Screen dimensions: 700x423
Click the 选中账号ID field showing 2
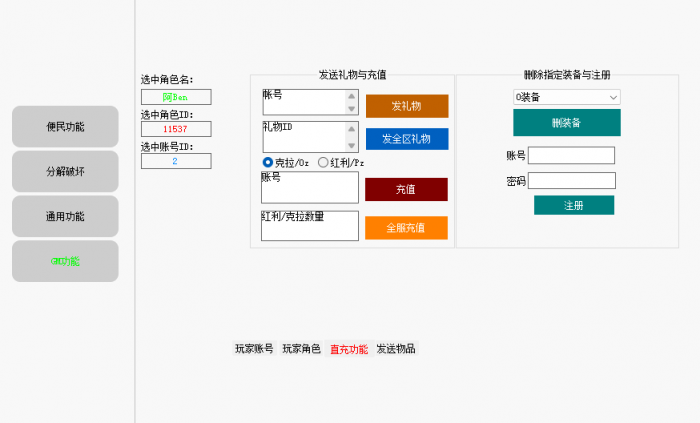176,161
